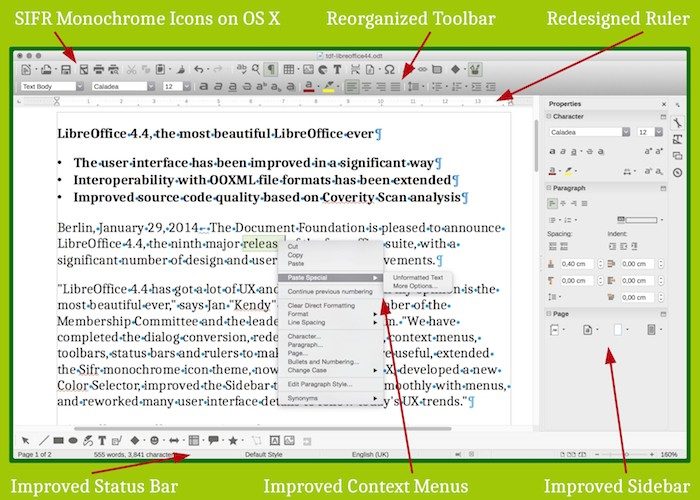Choose Synonyms in context menu

click(x=330, y=398)
